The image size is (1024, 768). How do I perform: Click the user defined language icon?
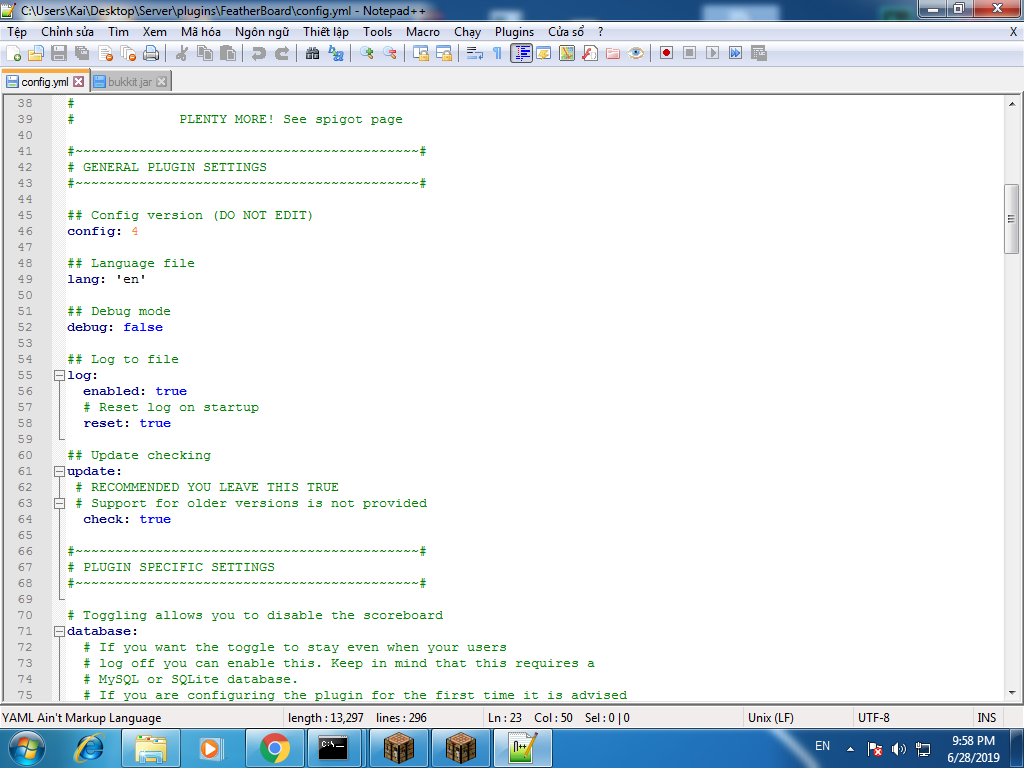544,54
